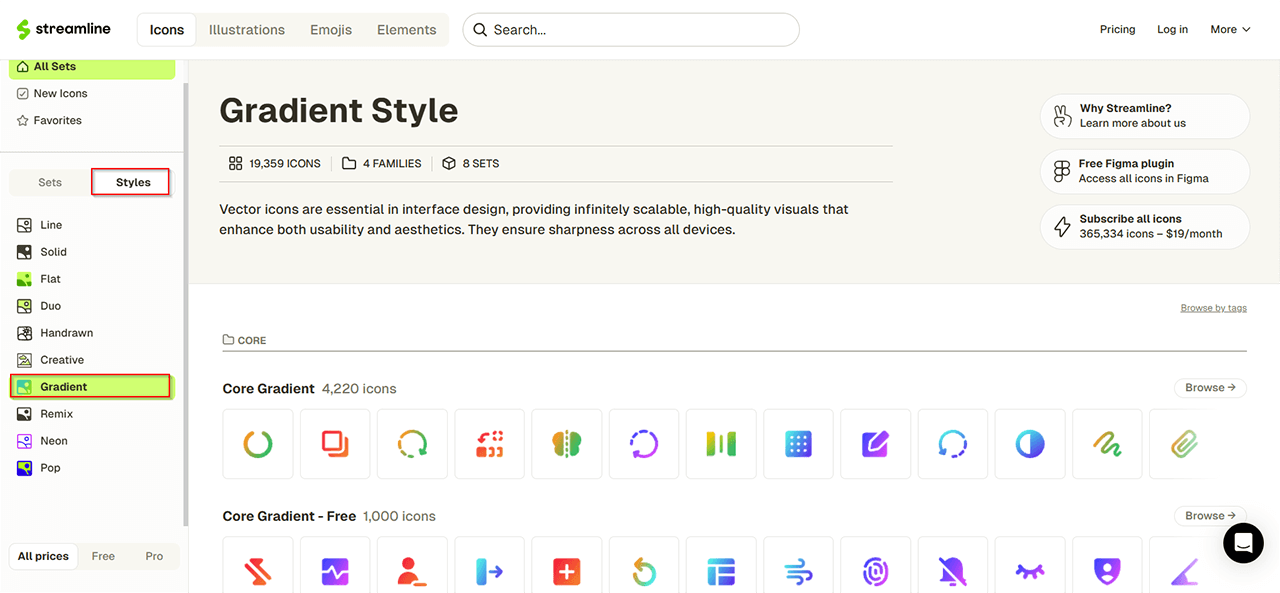This screenshot has width=1280, height=593.
Task: Show icons at All prices
Action: (45, 556)
